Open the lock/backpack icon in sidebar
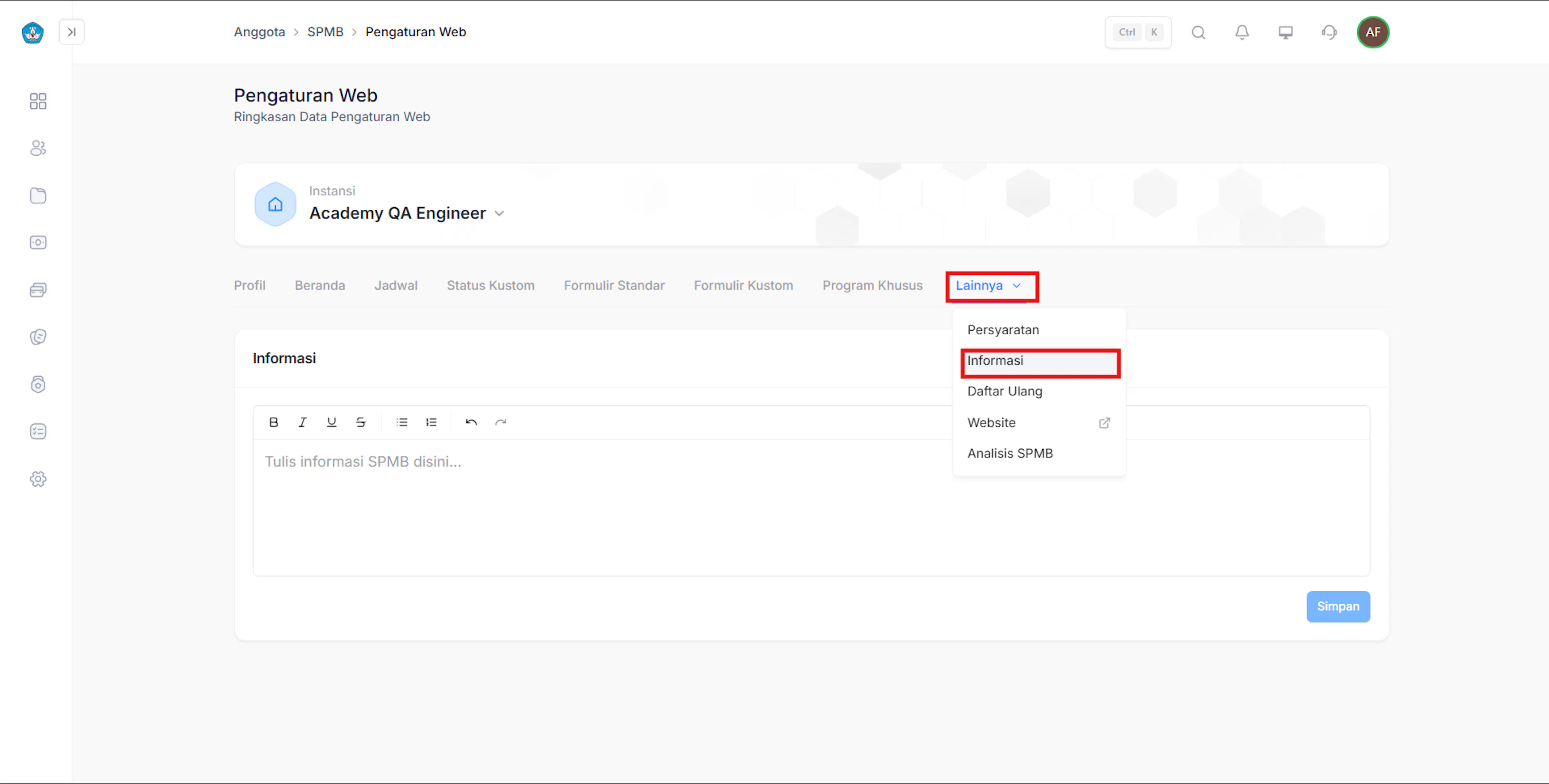Viewport: 1549px width, 784px height. [38, 384]
